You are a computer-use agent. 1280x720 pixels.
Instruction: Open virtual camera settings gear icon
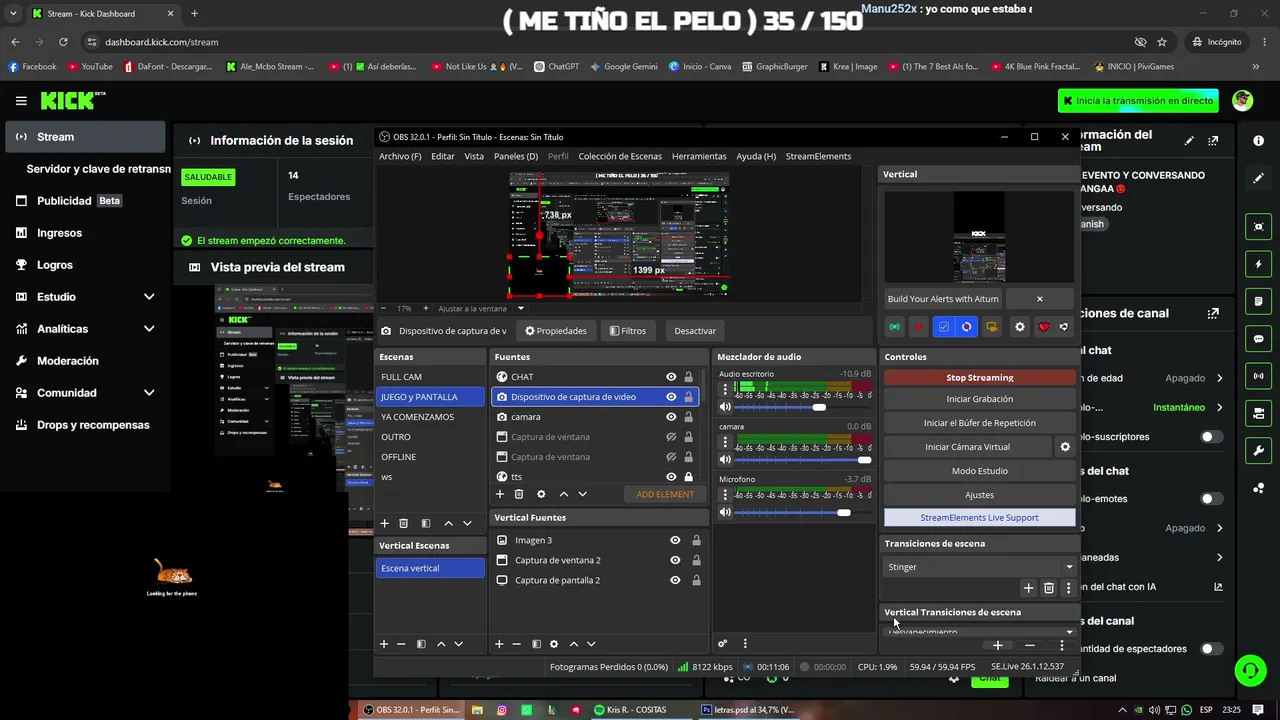(x=1065, y=447)
